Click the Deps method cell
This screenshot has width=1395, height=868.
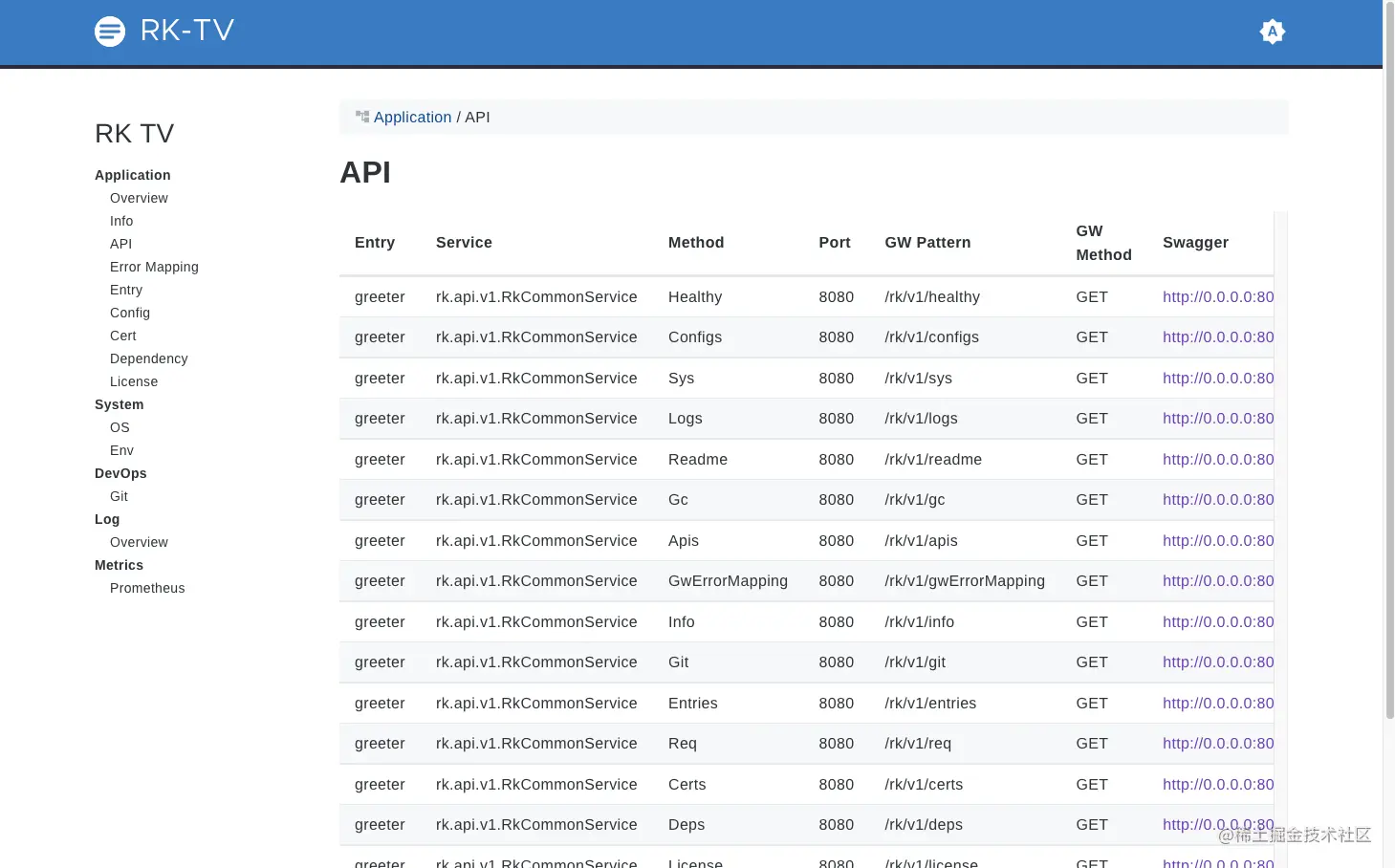tap(687, 825)
